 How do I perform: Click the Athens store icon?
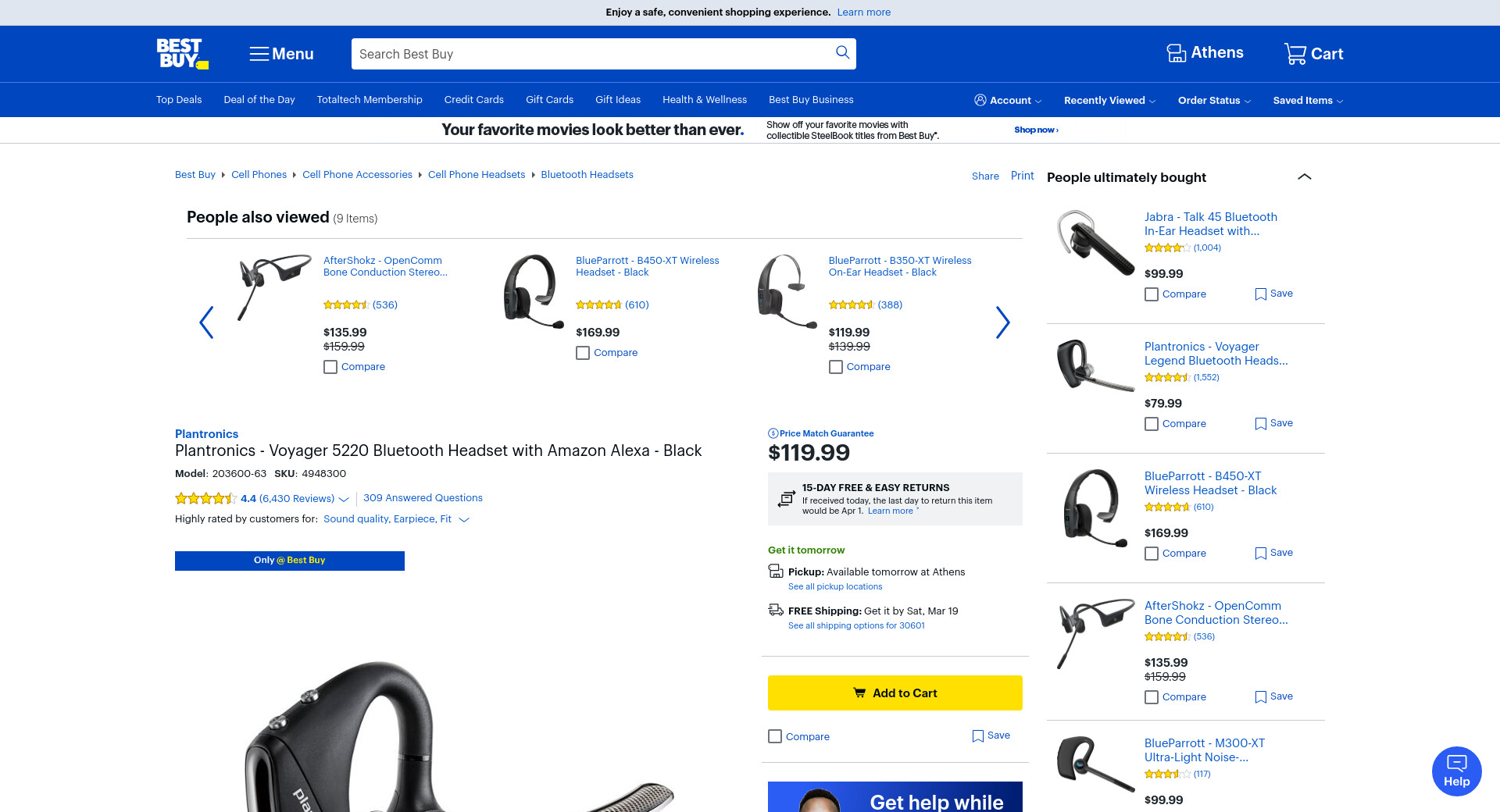pyautogui.click(x=1176, y=53)
